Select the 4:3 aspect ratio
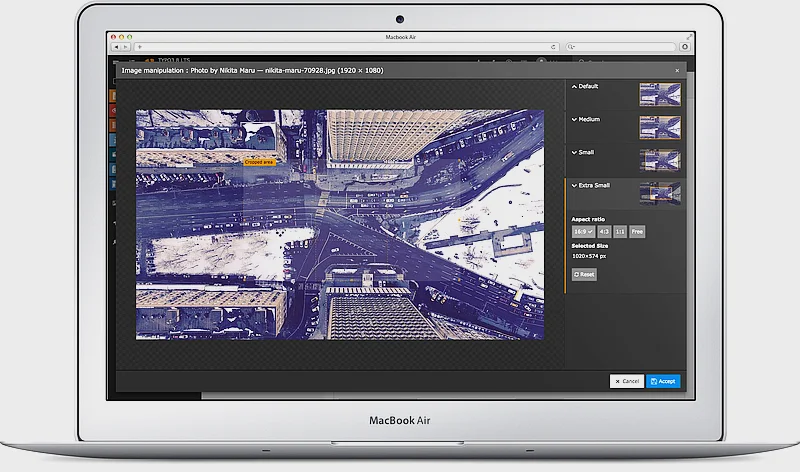Viewport: 800px width, 472px height. (x=604, y=231)
